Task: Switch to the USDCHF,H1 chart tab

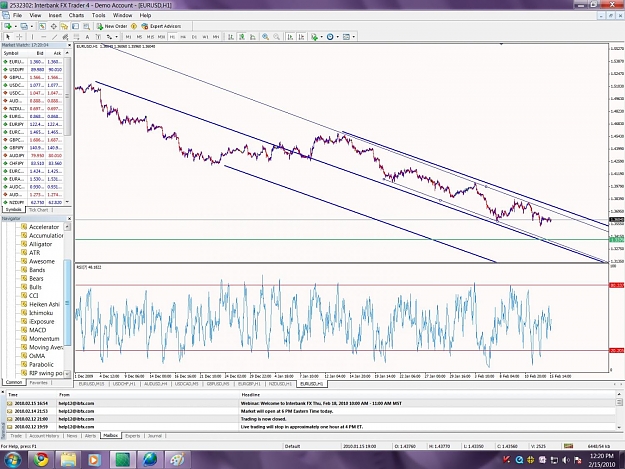Action: pos(124,384)
